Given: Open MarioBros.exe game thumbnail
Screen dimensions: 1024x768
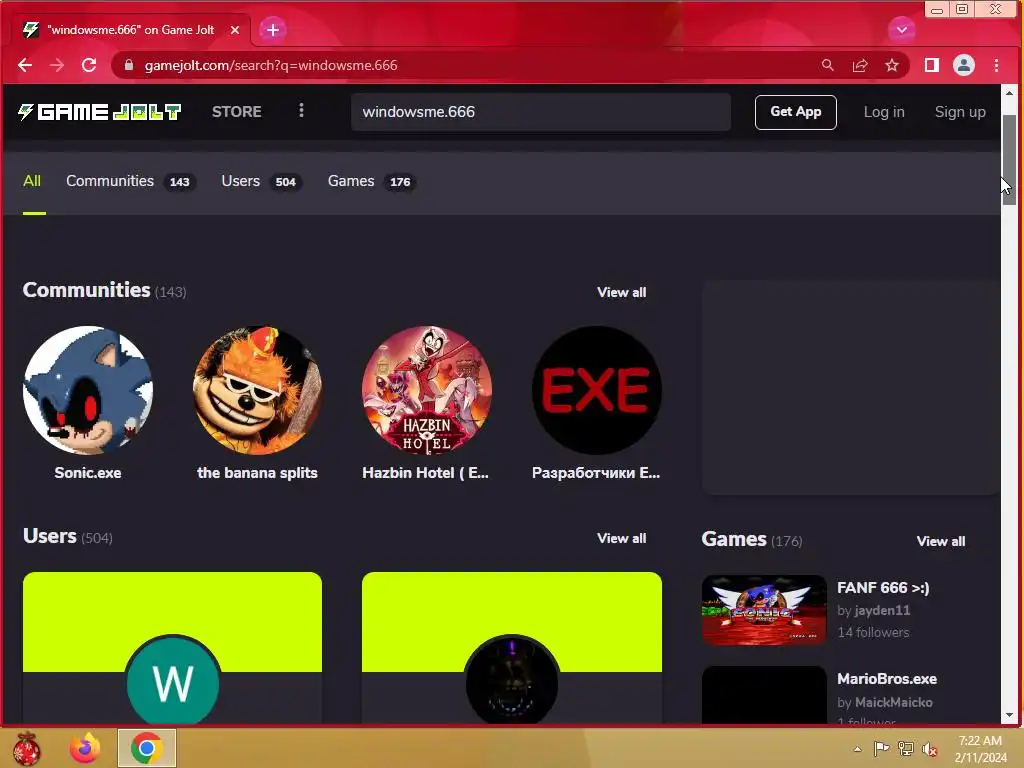Looking at the screenshot, I should point(764,695).
